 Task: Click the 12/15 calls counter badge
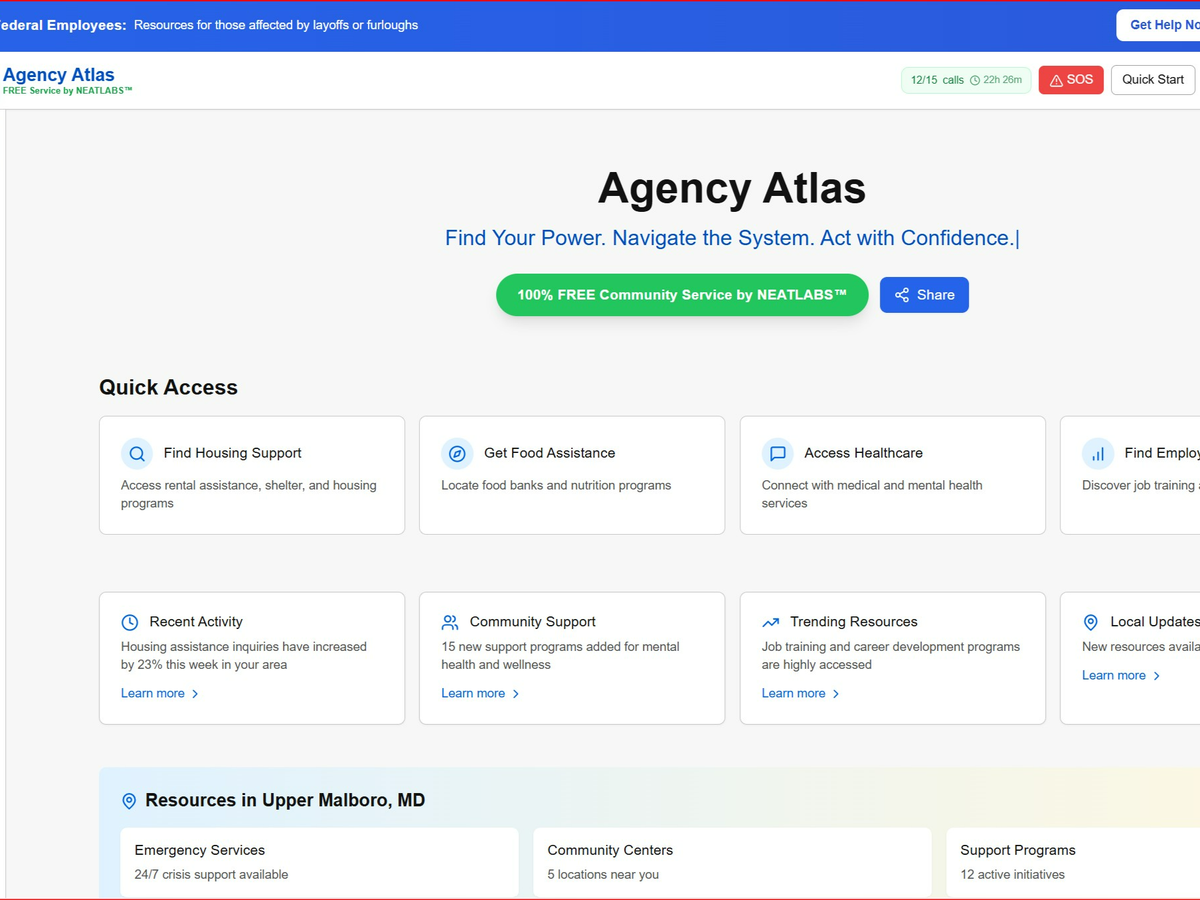[x=966, y=80]
